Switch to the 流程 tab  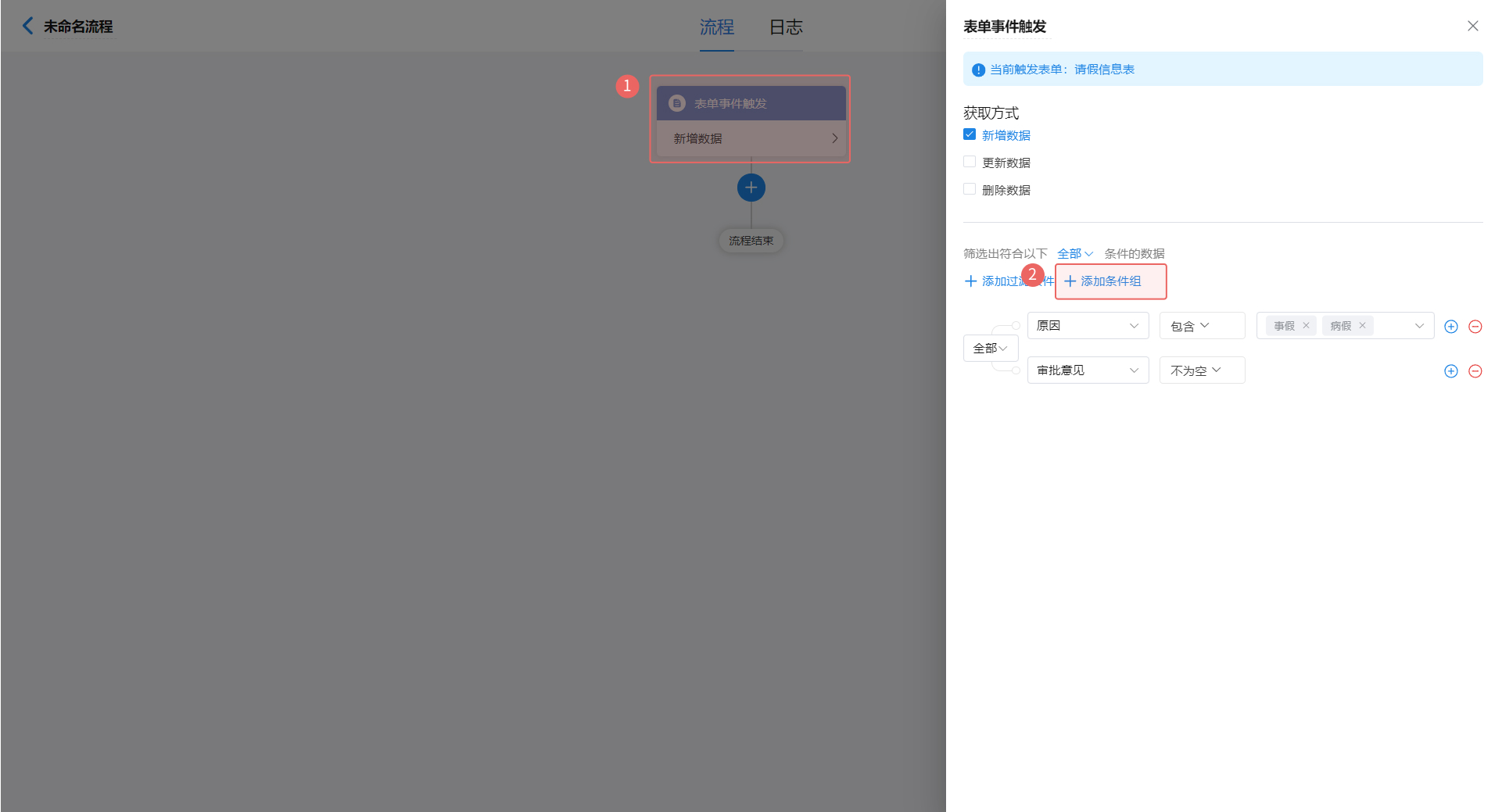tap(716, 27)
